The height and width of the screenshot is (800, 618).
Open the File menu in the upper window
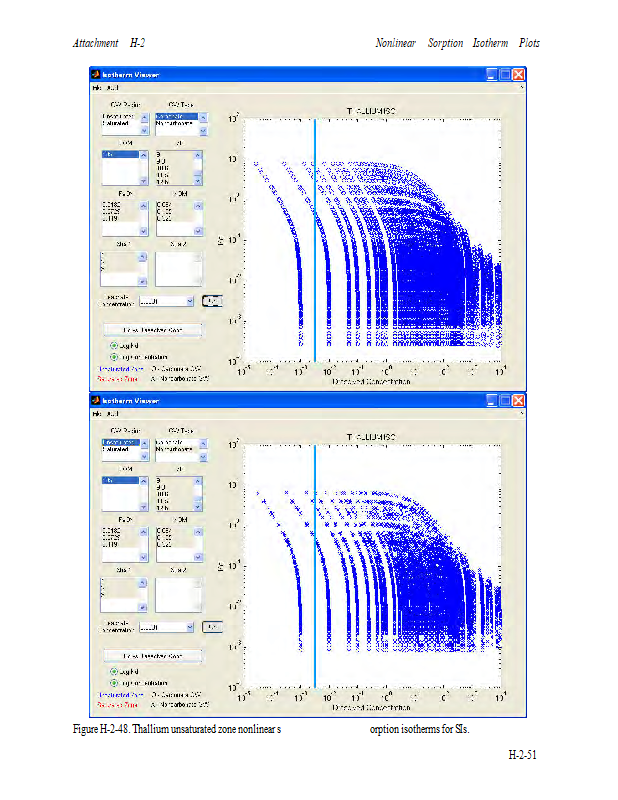(98, 88)
